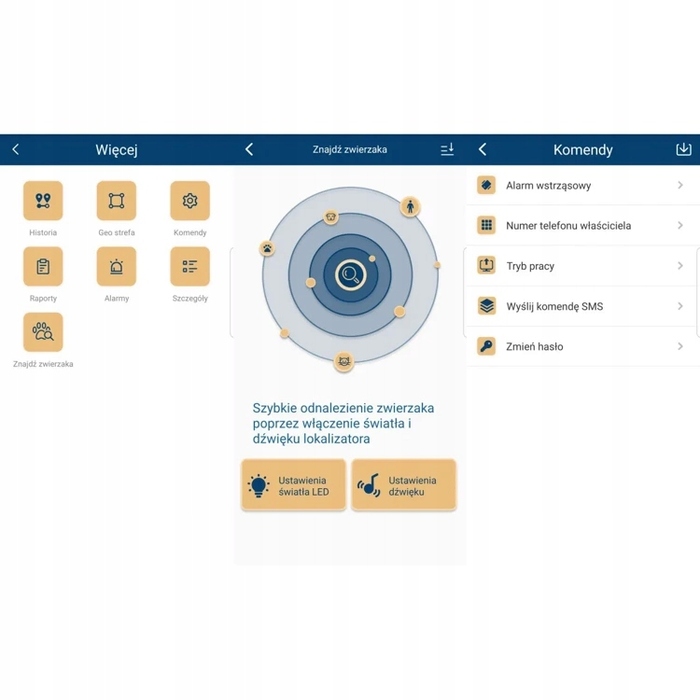This screenshot has height=700, width=700.
Task: Expand the Wyślij komendę SMS chevron
Action: click(x=680, y=306)
